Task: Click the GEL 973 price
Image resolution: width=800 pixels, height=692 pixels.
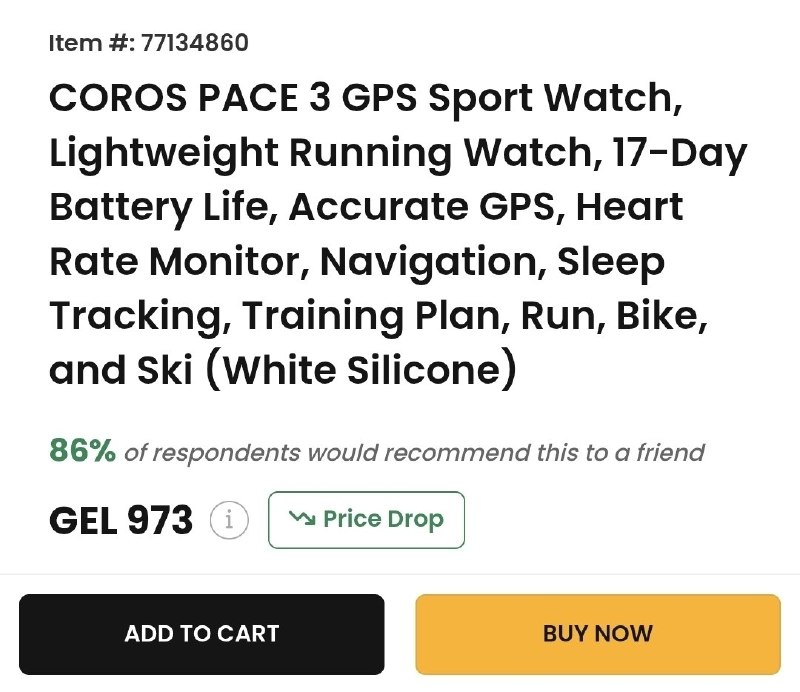Action: pyautogui.click(x=120, y=520)
